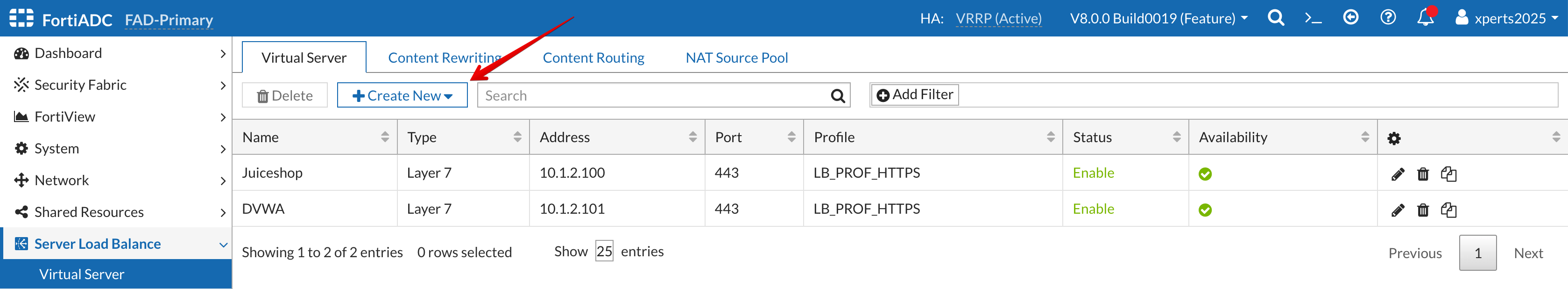The width and height of the screenshot is (1568, 289).
Task: Go to the Next page
Action: [x=1528, y=253]
